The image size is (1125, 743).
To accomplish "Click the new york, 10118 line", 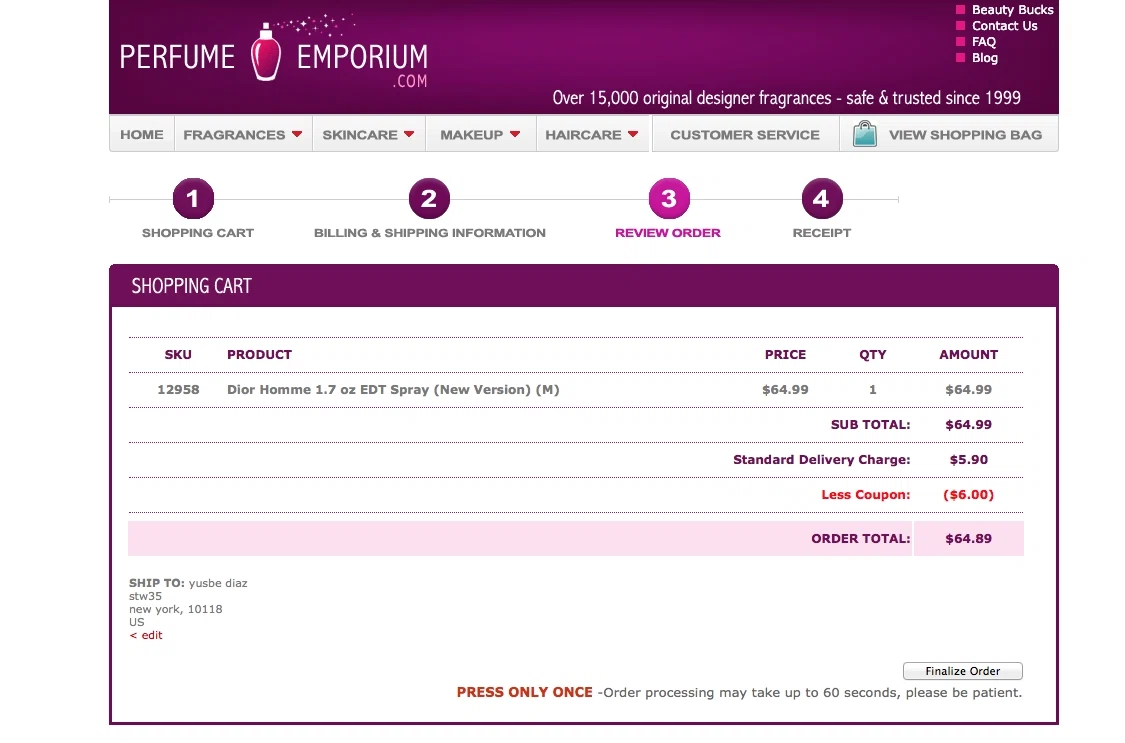I will [x=176, y=609].
